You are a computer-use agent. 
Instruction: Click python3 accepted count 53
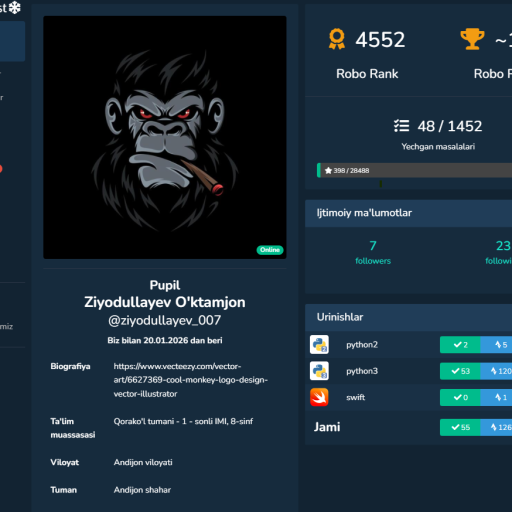[x=460, y=371]
